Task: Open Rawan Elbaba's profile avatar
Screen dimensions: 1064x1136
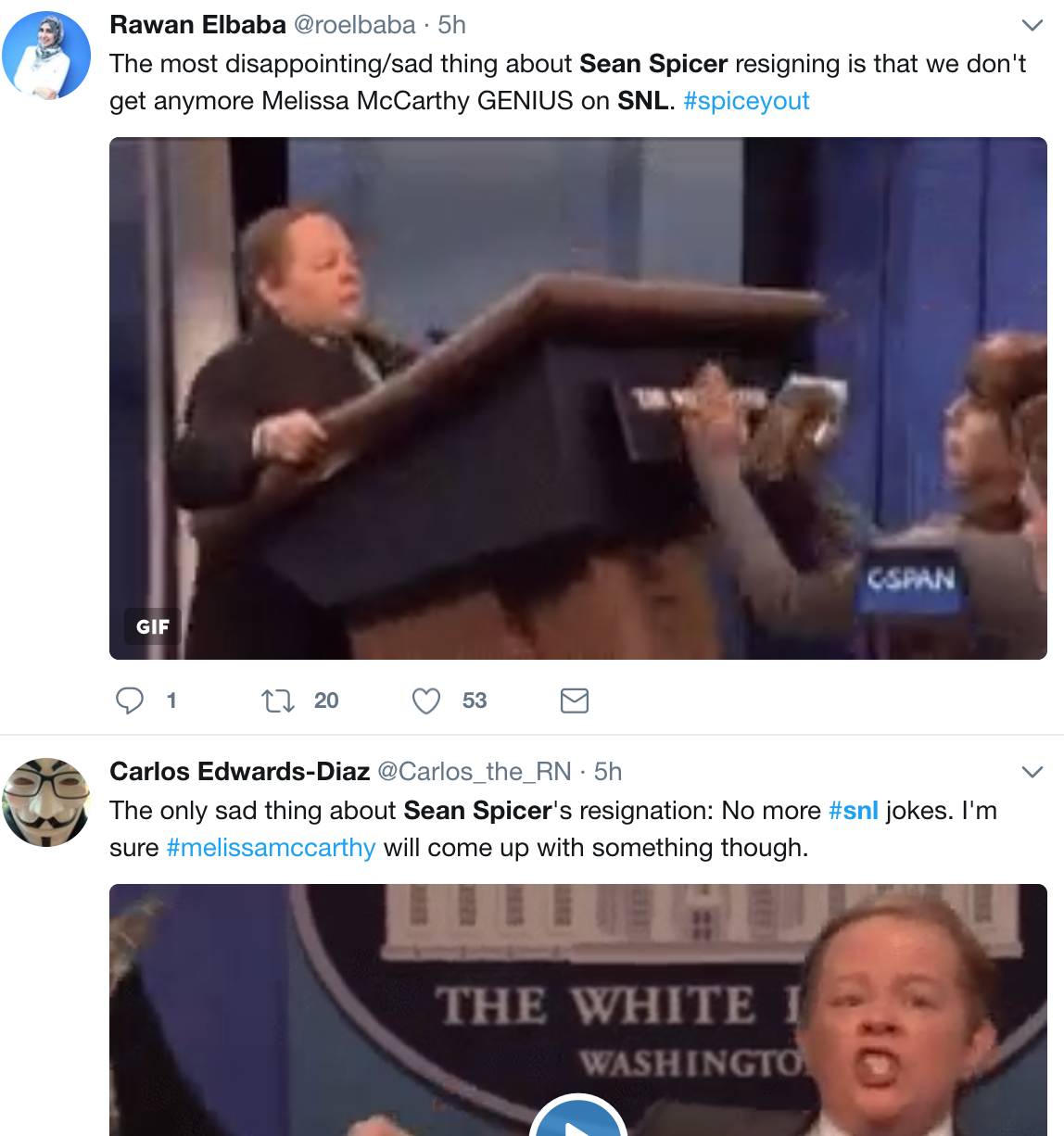Action: click(45, 54)
